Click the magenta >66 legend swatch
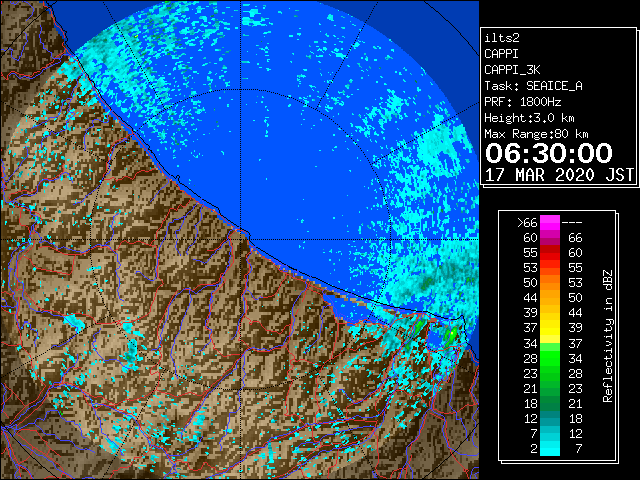 (x=550, y=222)
